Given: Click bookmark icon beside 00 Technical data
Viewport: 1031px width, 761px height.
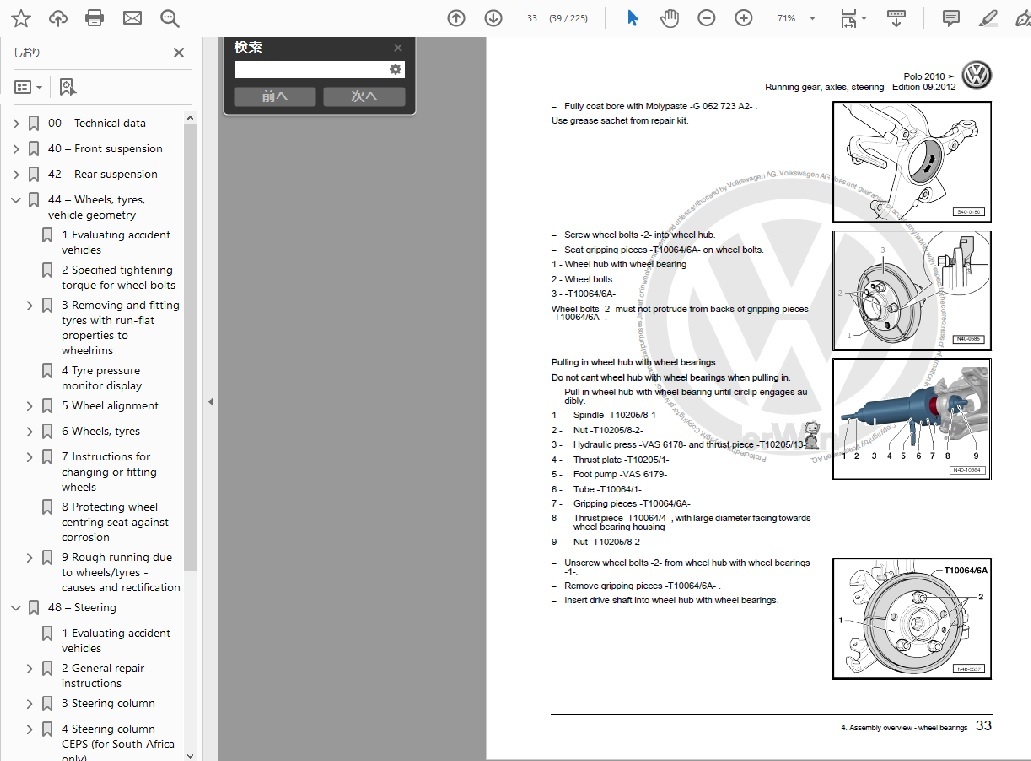Looking at the screenshot, I should click(x=34, y=123).
